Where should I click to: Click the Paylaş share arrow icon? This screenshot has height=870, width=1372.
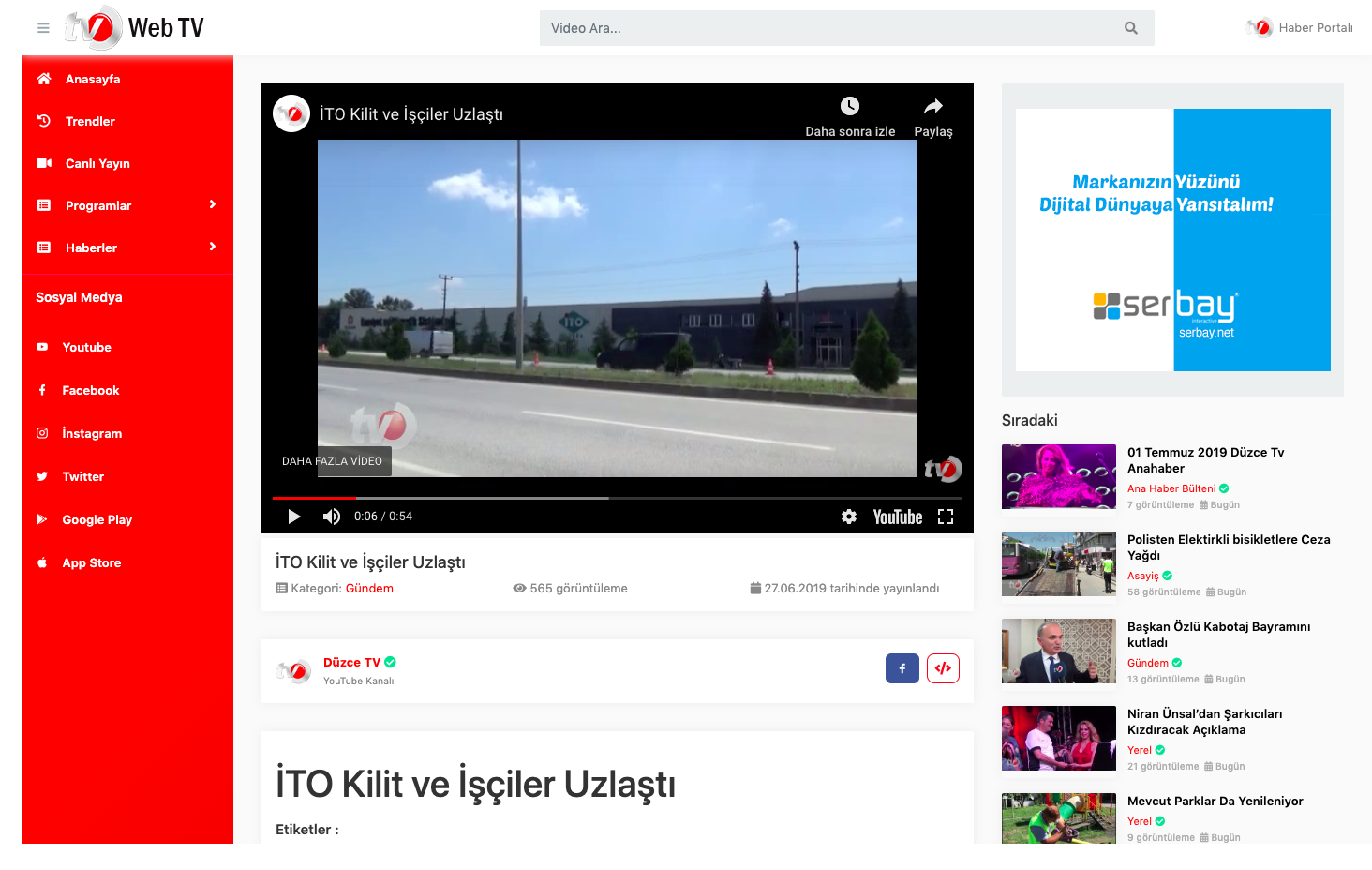point(933,106)
